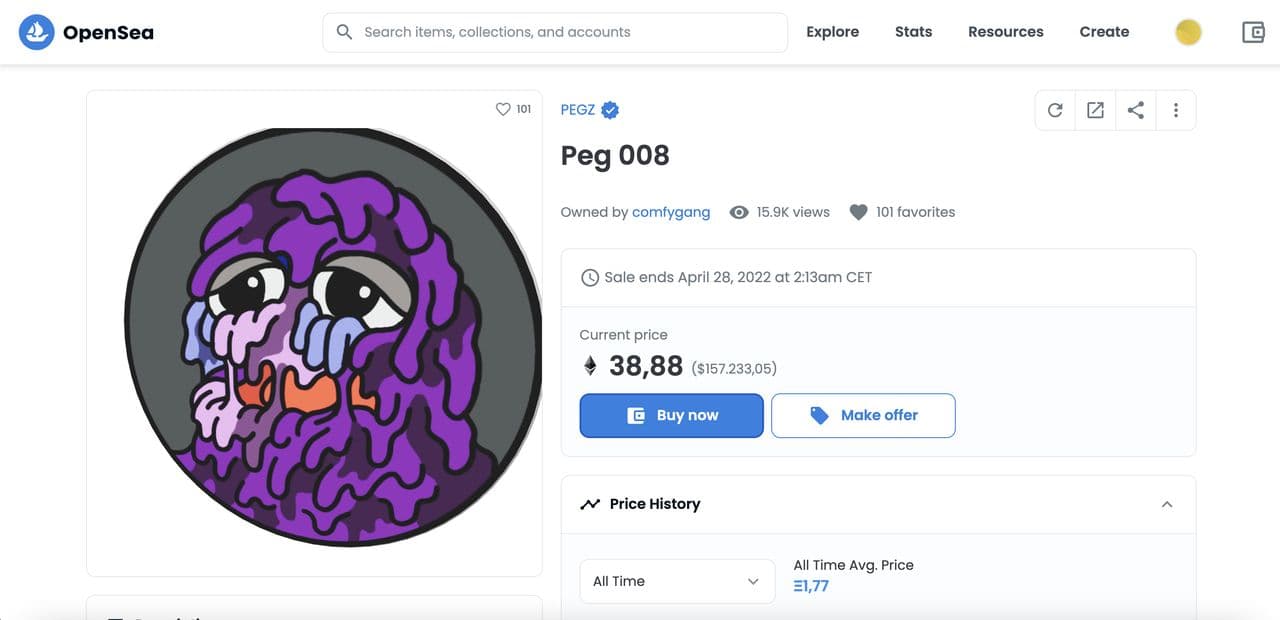Open the Explore menu

[832, 32]
